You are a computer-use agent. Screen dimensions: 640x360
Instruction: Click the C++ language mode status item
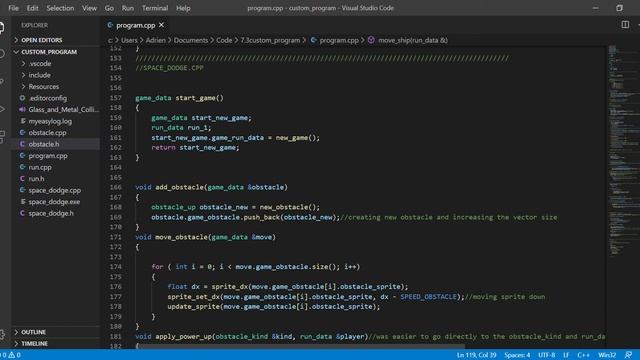tap(583, 355)
